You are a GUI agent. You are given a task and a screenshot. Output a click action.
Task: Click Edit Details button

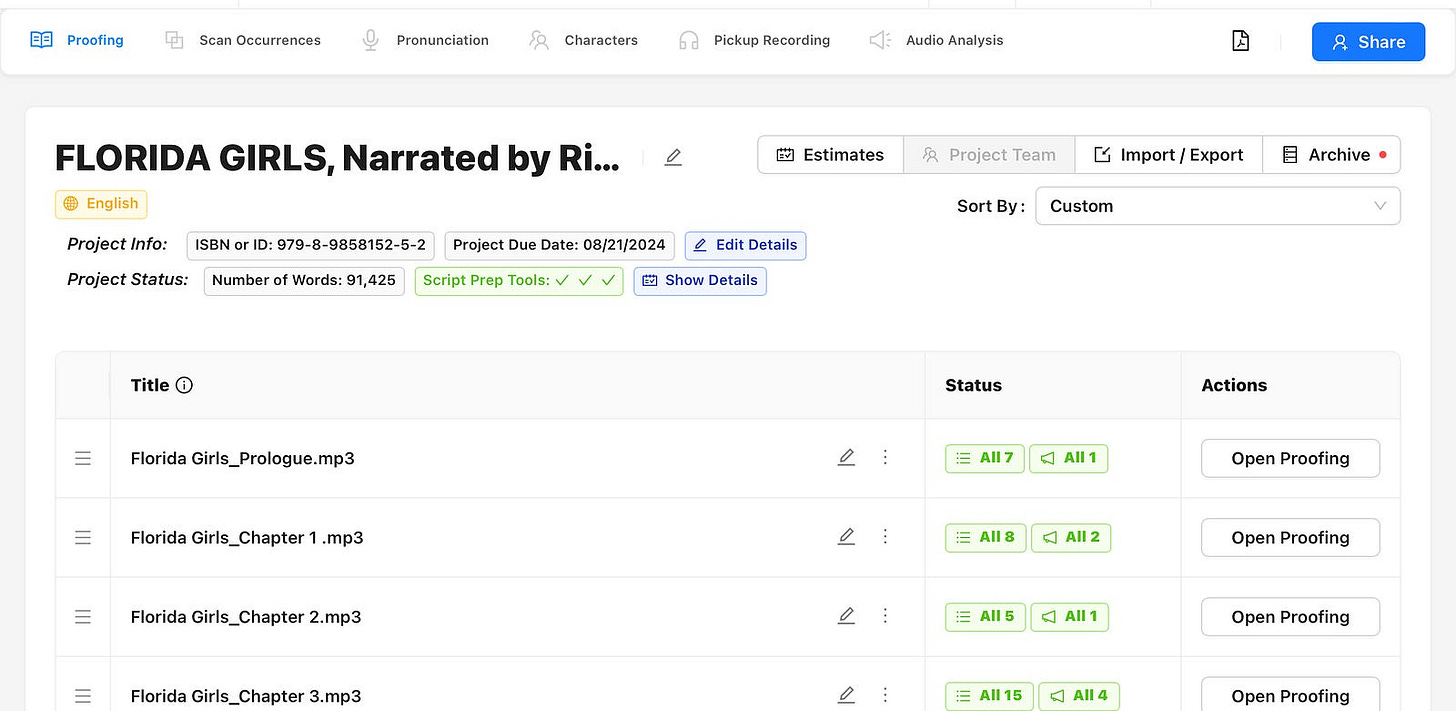pyautogui.click(x=745, y=245)
